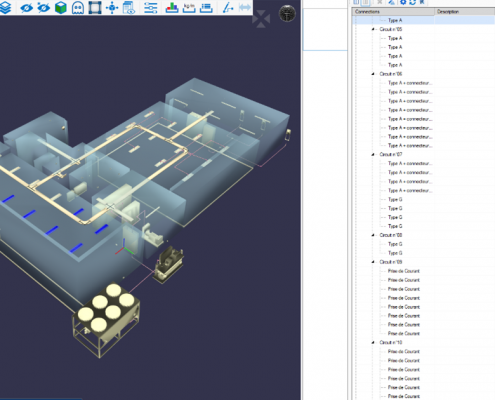495x400 pixels.
Task: Collapse the Circuit n°09 tree node
Action: [373, 262]
